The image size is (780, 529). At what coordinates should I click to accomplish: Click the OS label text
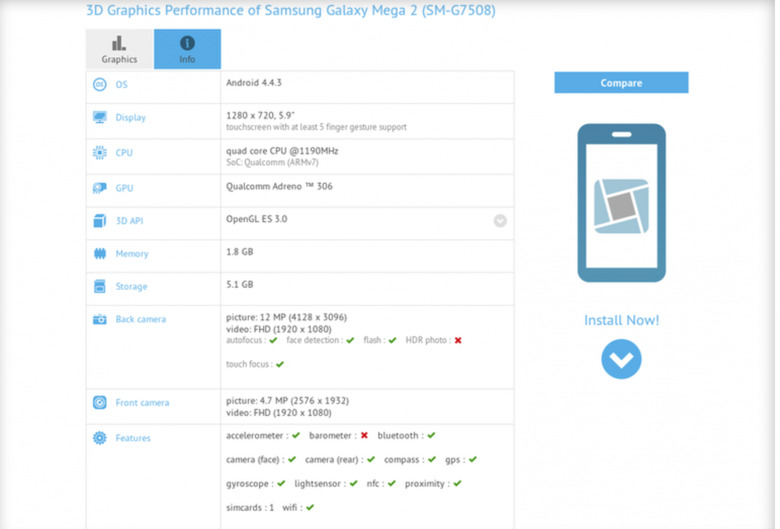[x=121, y=85]
